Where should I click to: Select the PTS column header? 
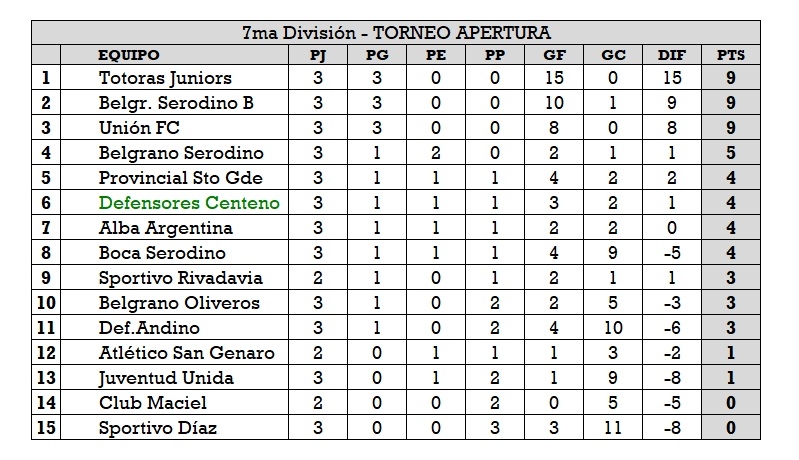click(x=730, y=55)
